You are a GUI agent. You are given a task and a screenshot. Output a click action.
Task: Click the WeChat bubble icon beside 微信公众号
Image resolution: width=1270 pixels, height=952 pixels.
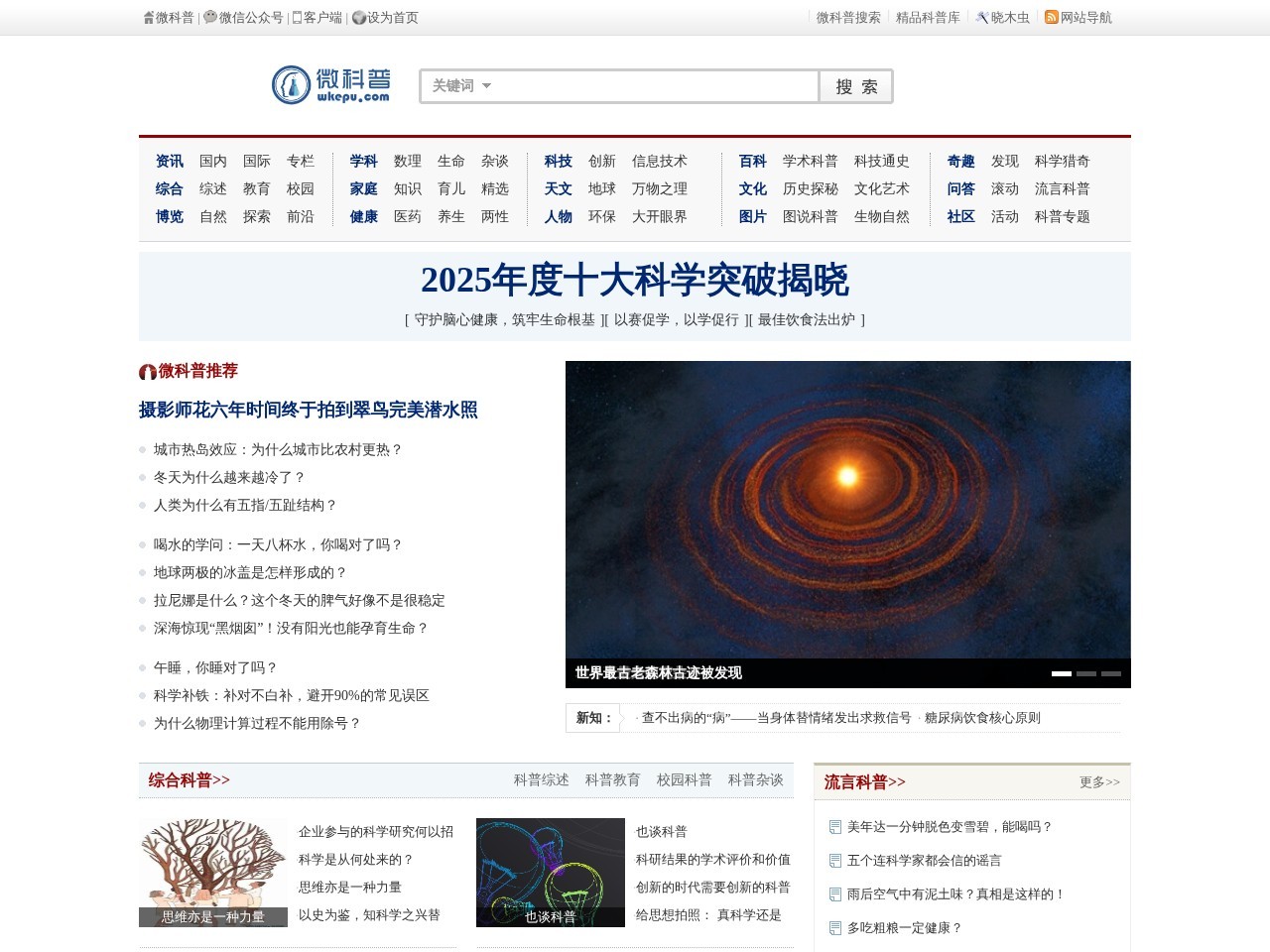point(210,17)
